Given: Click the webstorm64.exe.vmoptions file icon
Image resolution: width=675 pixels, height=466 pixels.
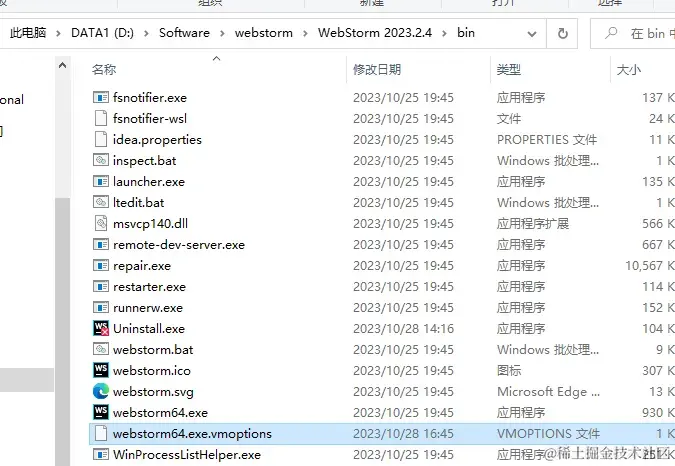Looking at the screenshot, I should click(x=101, y=433).
